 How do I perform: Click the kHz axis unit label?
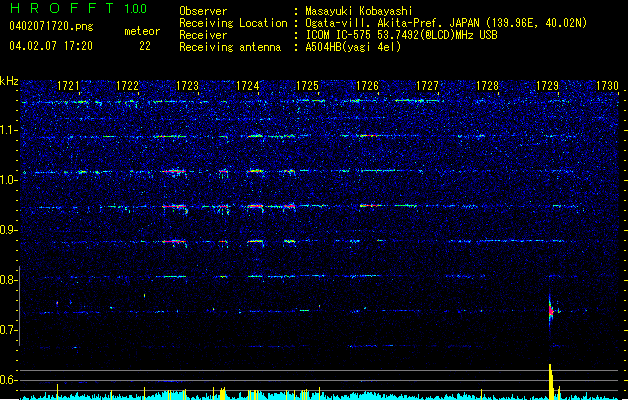pos(9,81)
